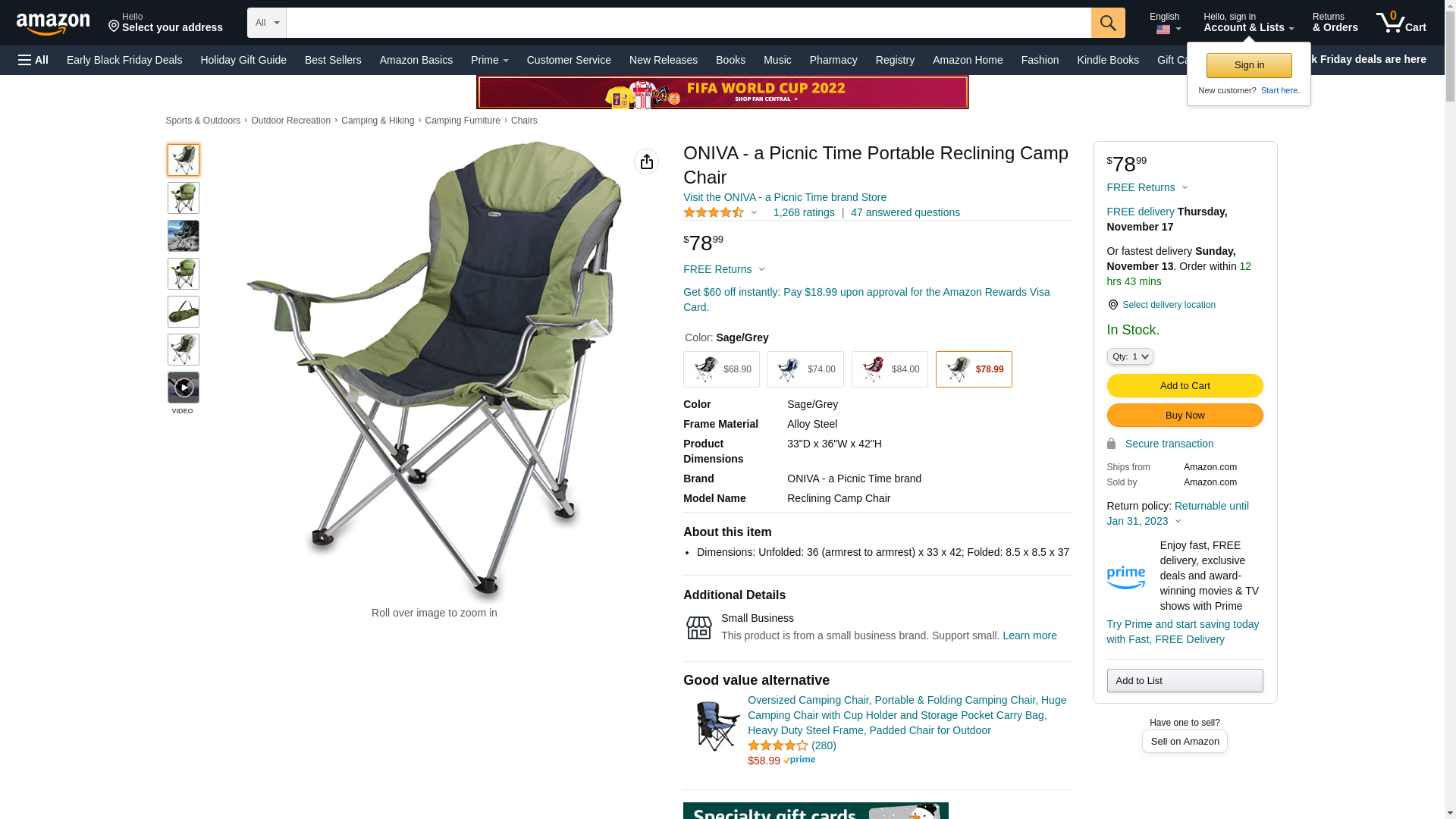The image size is (1456, 819).
Task: Open the shopping cart icon
Action: (1401, 23)
